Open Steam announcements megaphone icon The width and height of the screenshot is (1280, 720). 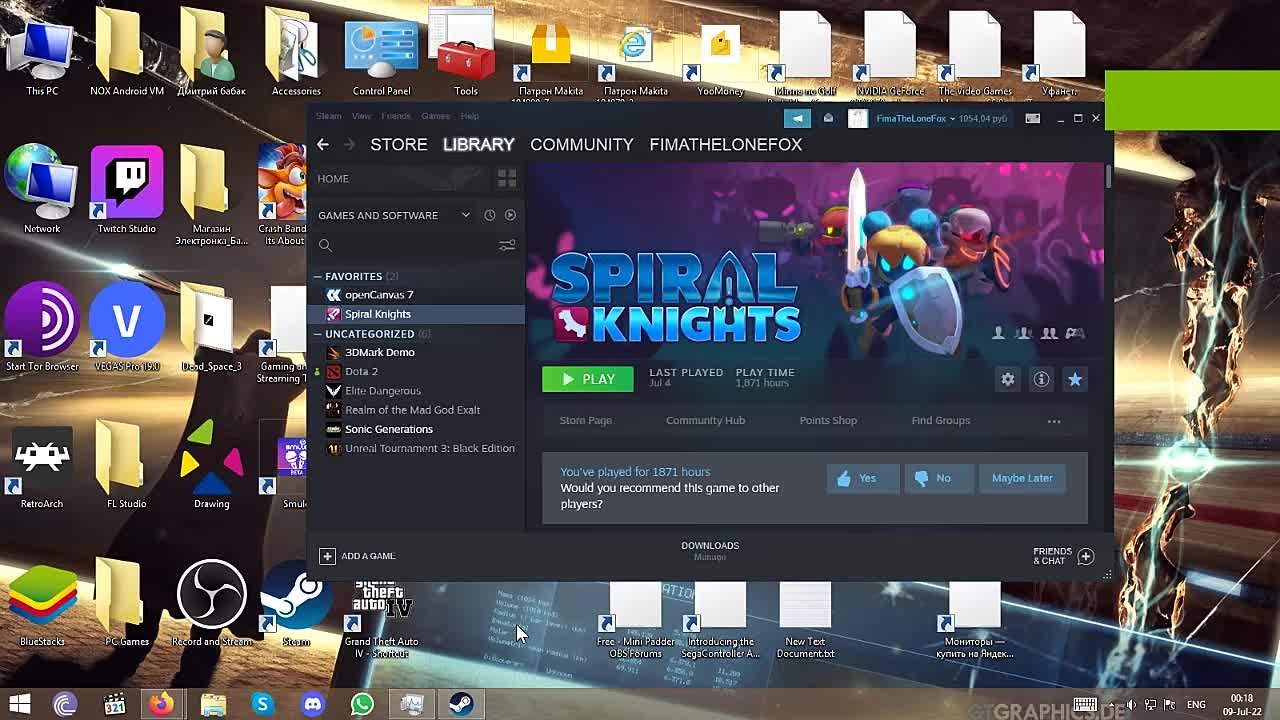[797, 118]
